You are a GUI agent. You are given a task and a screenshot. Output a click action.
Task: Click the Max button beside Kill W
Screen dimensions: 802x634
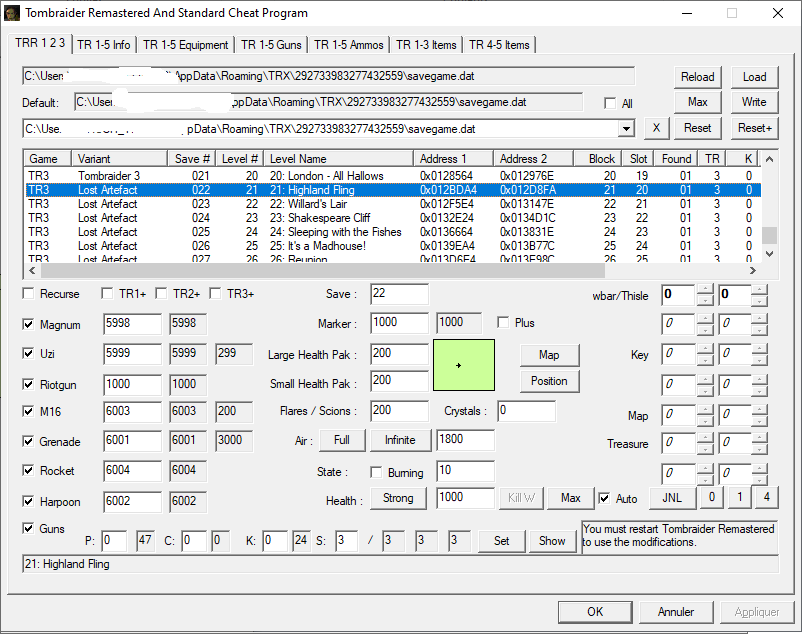pyautogui.click(x=570, y=499)
